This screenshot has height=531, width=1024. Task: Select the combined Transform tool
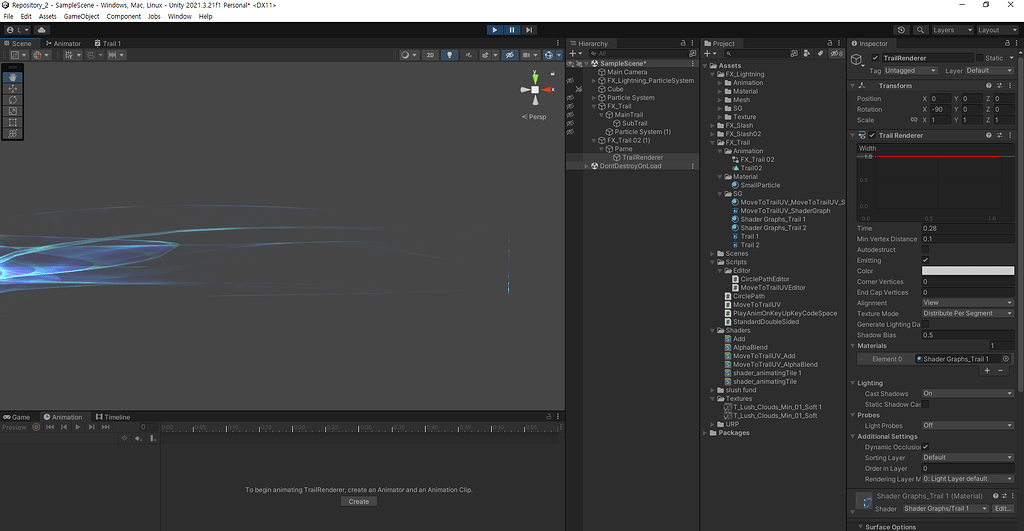click(x=12, y=133)
